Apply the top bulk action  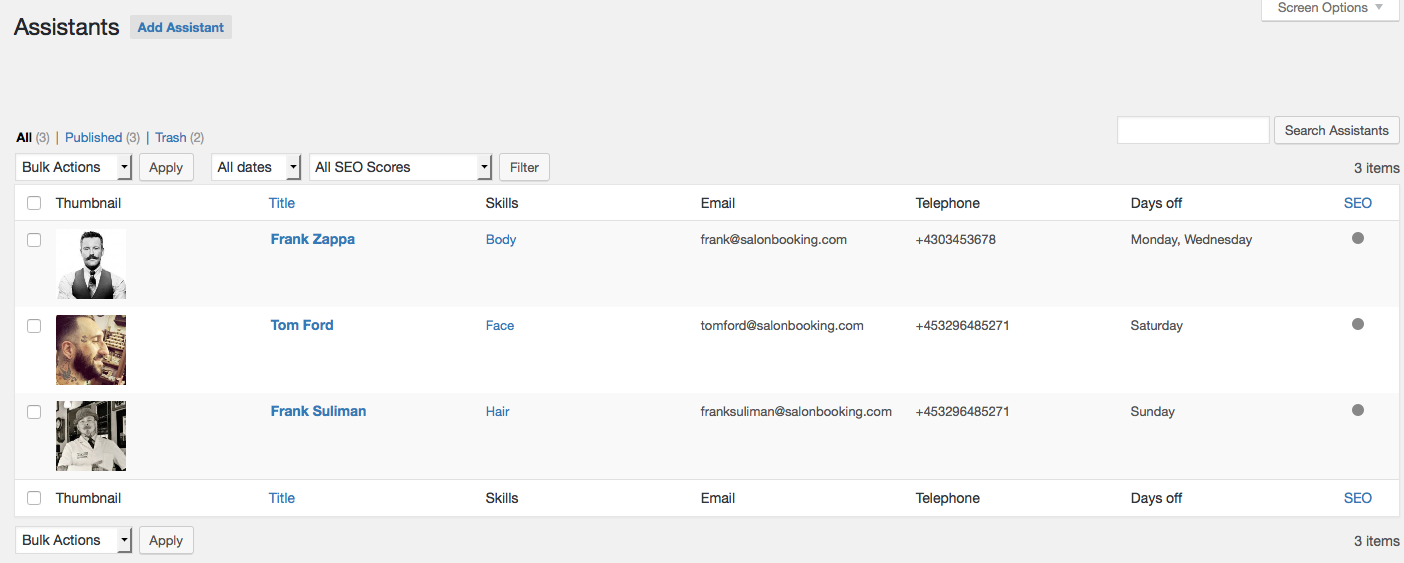(x=166, y=167)
